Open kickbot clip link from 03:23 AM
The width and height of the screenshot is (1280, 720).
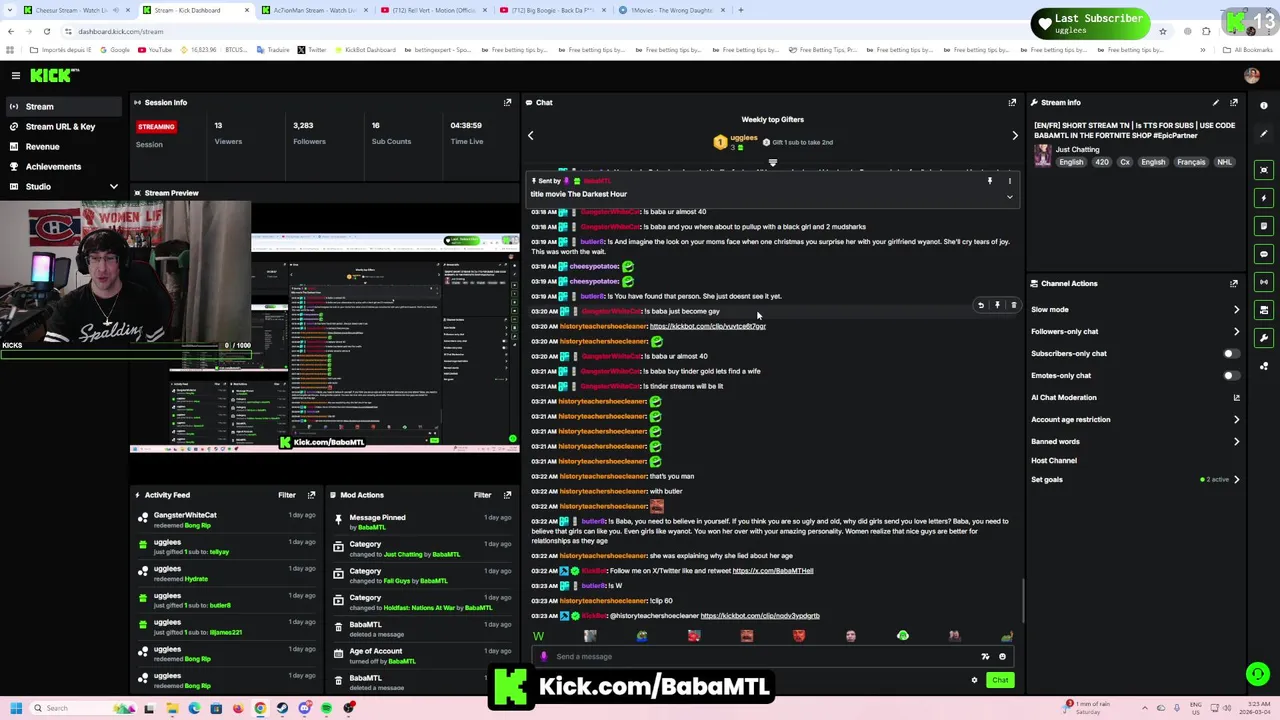coord(760,616)
